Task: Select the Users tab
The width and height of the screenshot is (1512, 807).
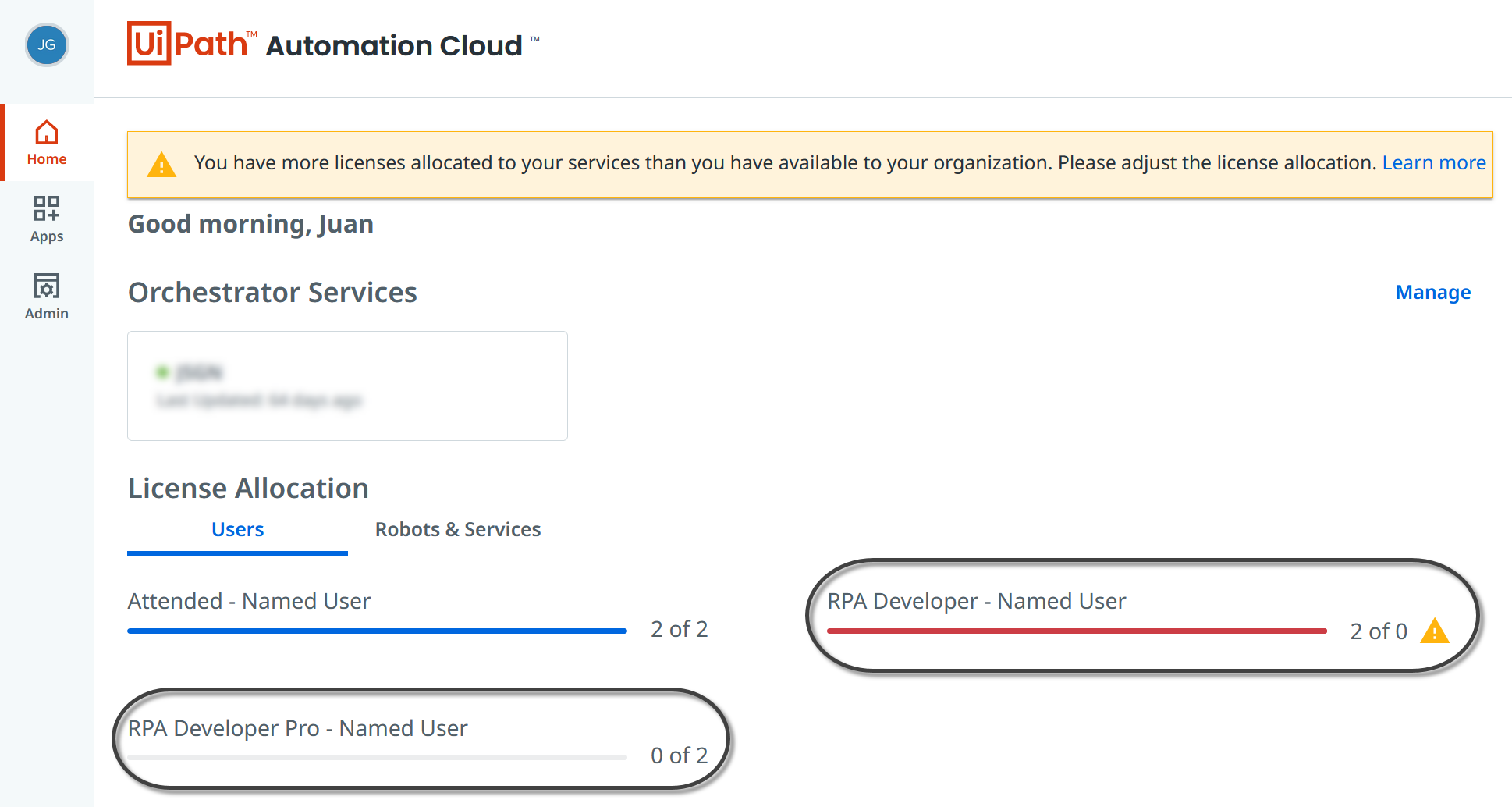Action: [x=237, y=529]
